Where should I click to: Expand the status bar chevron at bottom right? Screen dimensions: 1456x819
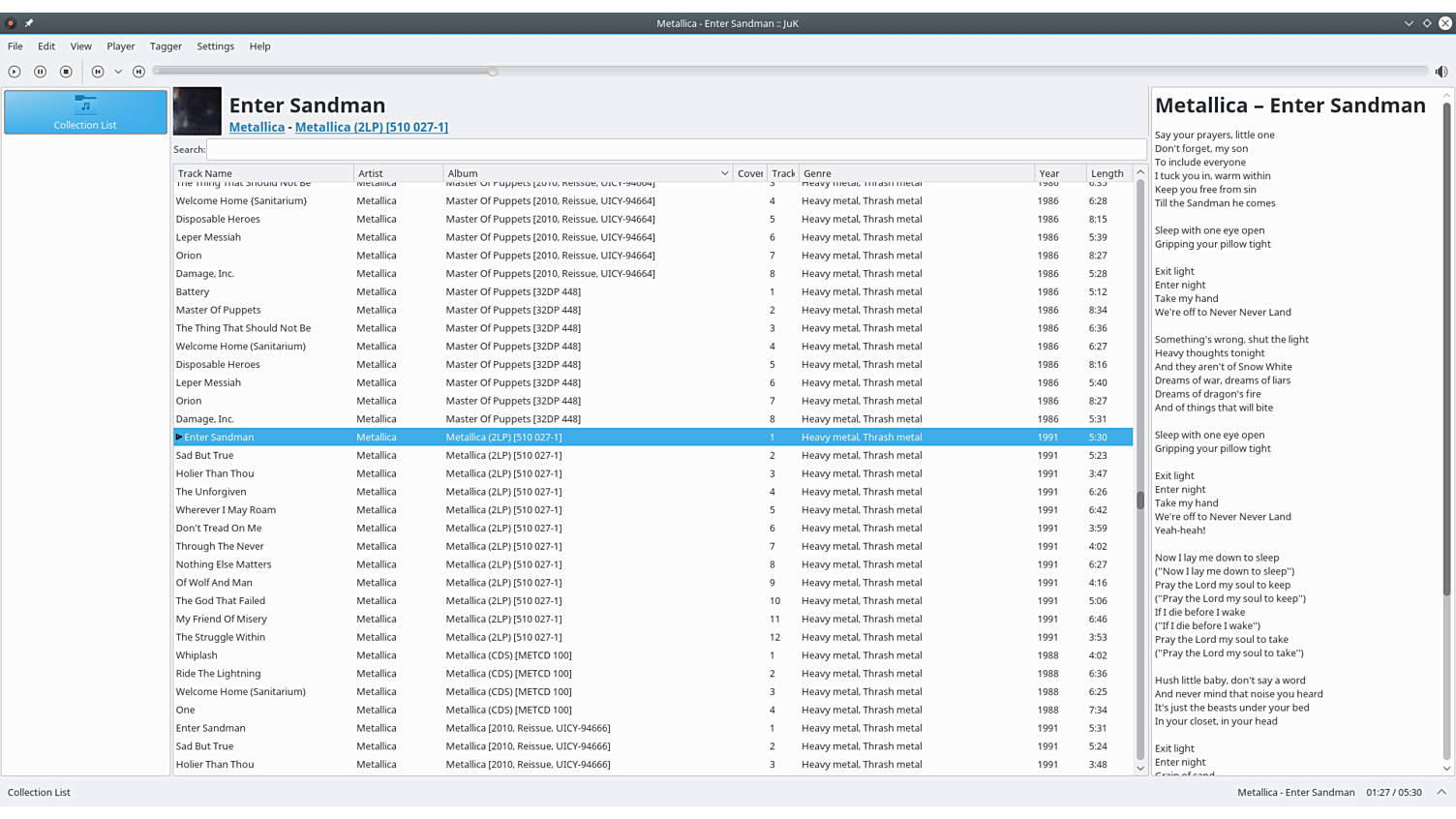point(1441,792)
